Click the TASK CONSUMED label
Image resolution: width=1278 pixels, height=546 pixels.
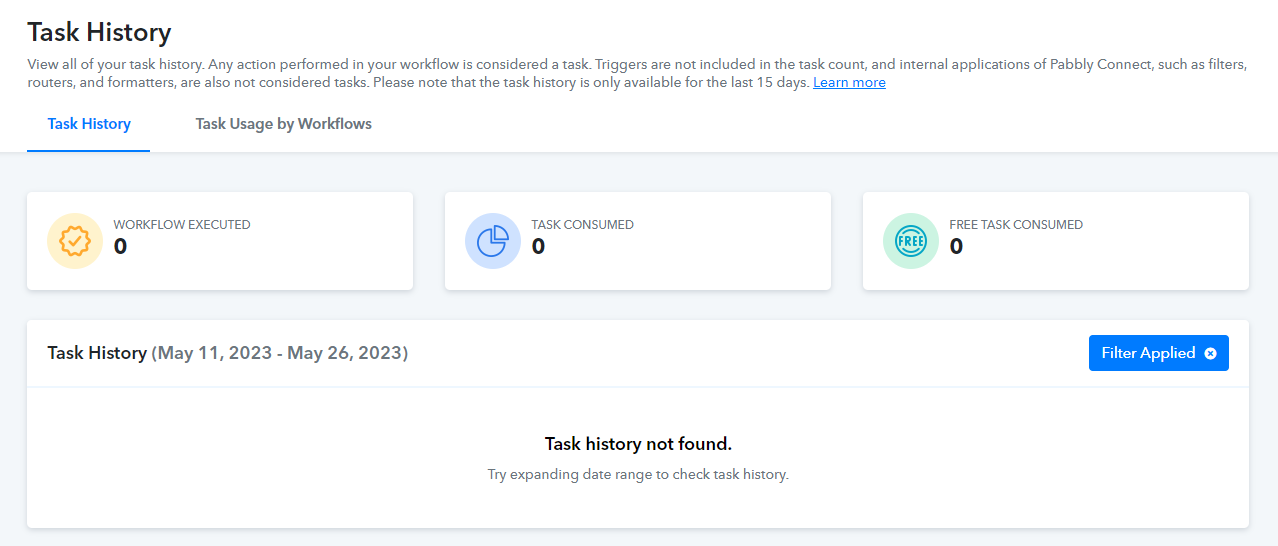click(583, 225)
